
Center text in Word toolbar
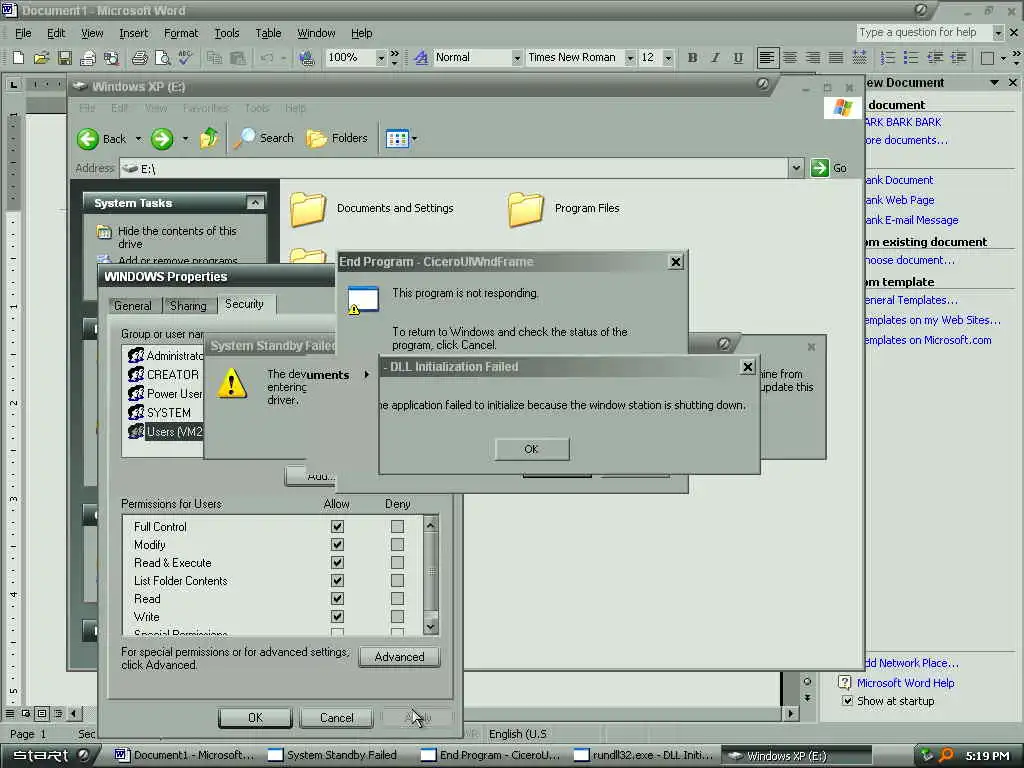[790, 58]
